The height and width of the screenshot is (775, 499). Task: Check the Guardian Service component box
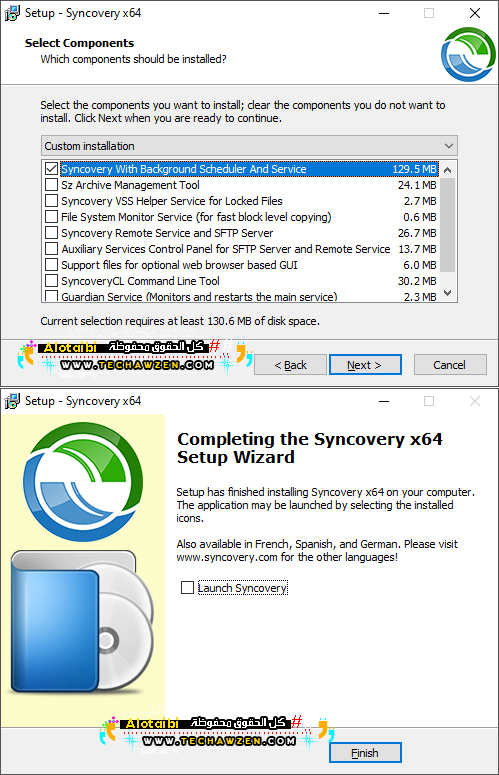pos(51,296)
